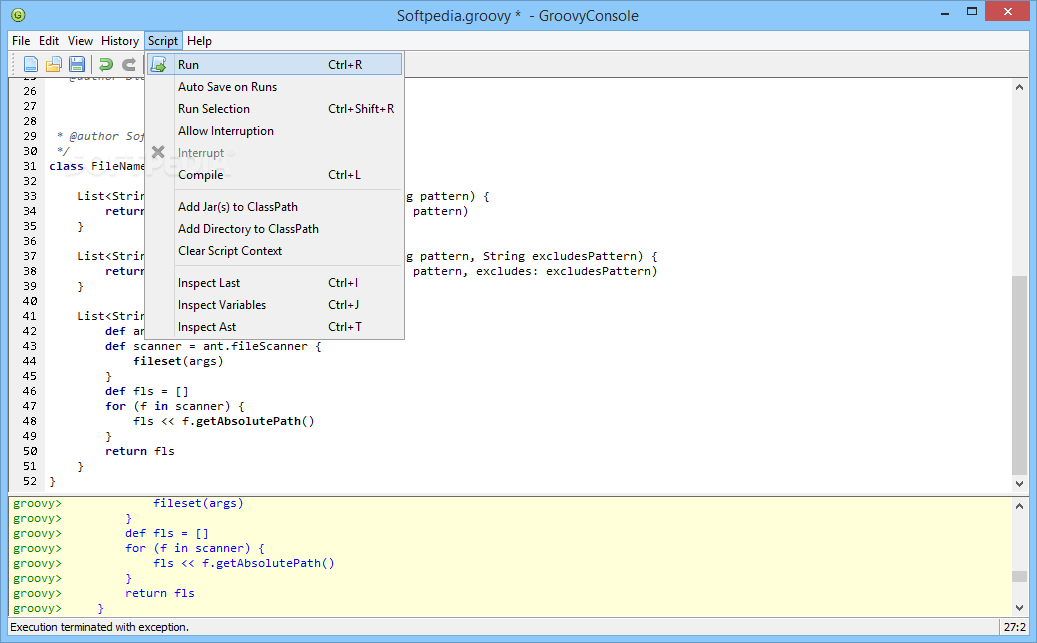
Task: Click the Run script icon in menu
Action: pyautogui.click(x=159, y=65)
